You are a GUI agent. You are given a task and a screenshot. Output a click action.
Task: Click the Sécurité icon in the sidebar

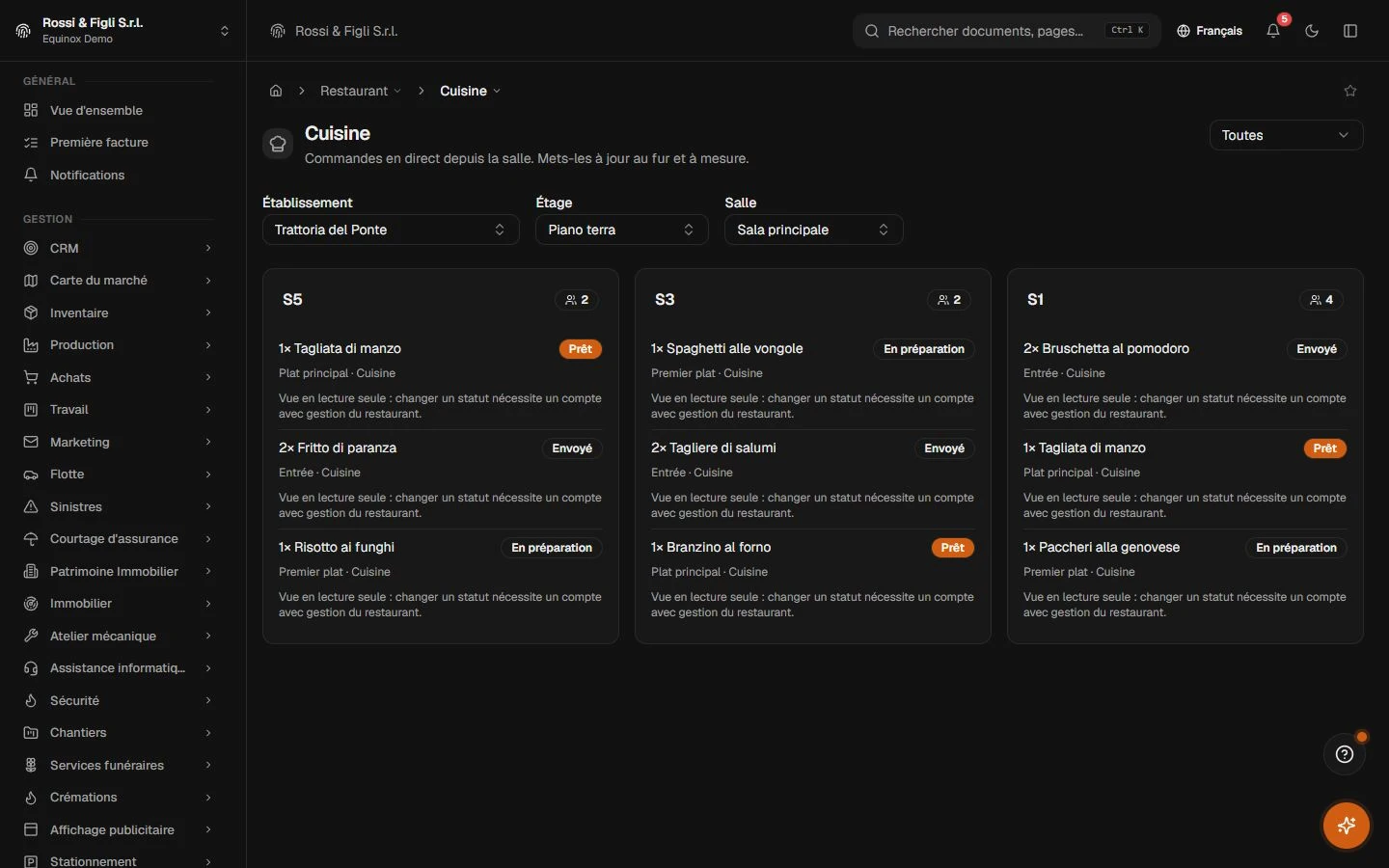click(31, 700)
